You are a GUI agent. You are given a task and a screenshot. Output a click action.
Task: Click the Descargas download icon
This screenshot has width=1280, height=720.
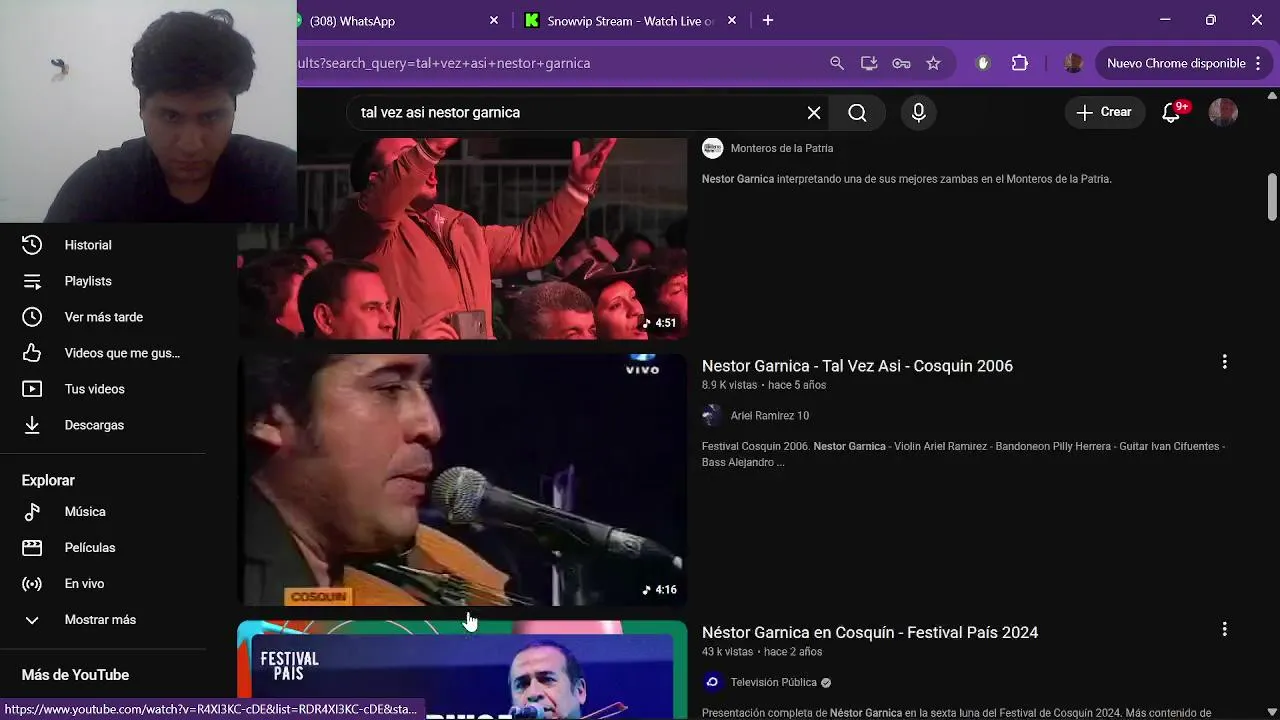click(32, 425)
